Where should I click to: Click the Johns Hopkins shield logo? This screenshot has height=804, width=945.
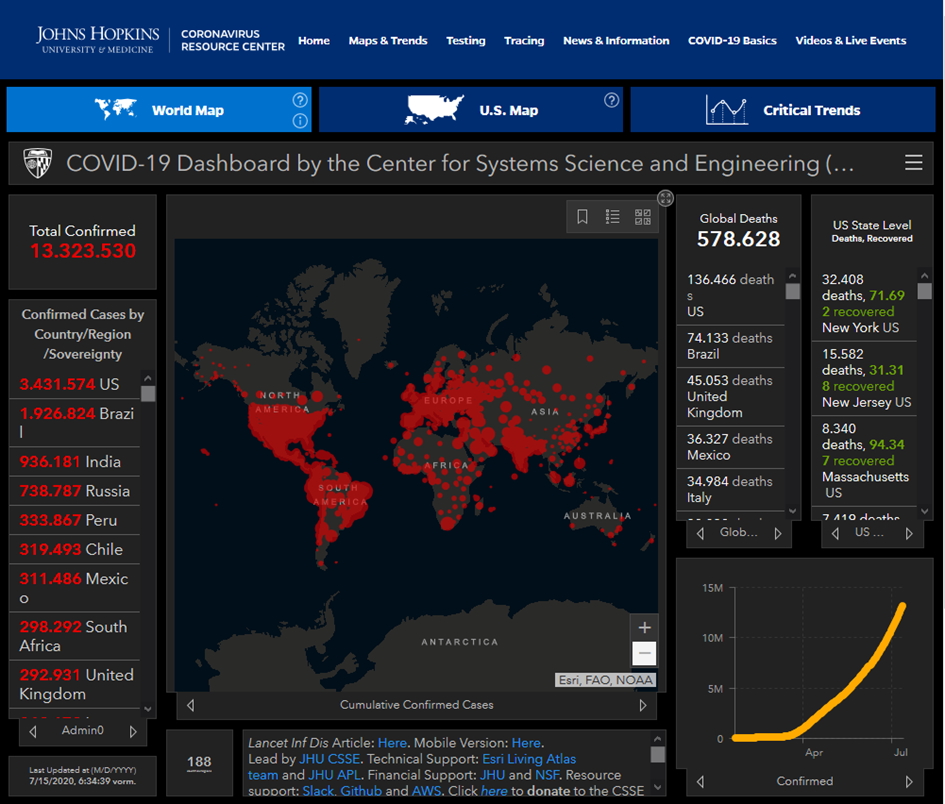(x=37, y=163)
